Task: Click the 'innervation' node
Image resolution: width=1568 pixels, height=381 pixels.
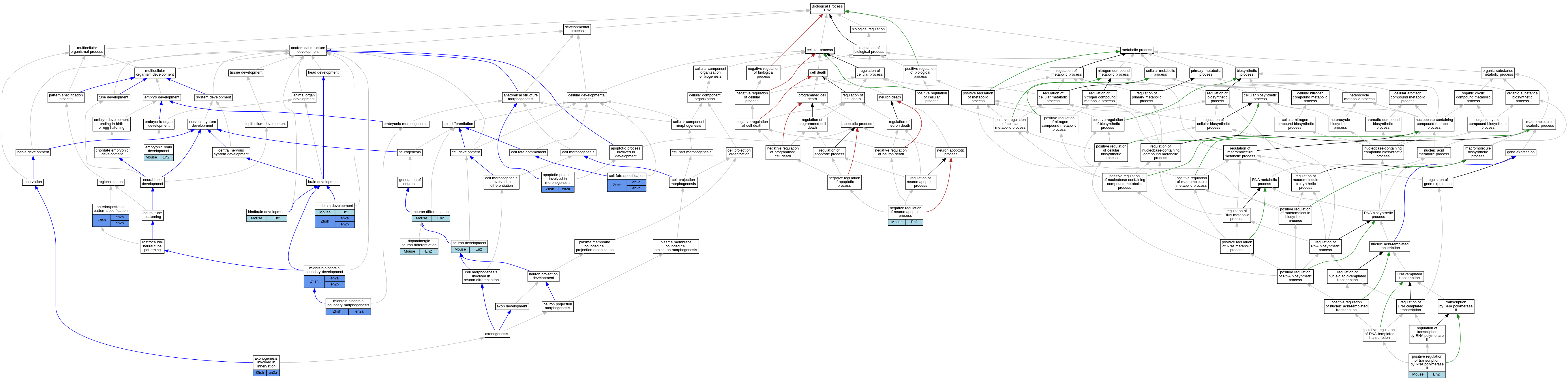Action: tap(33, 182)
